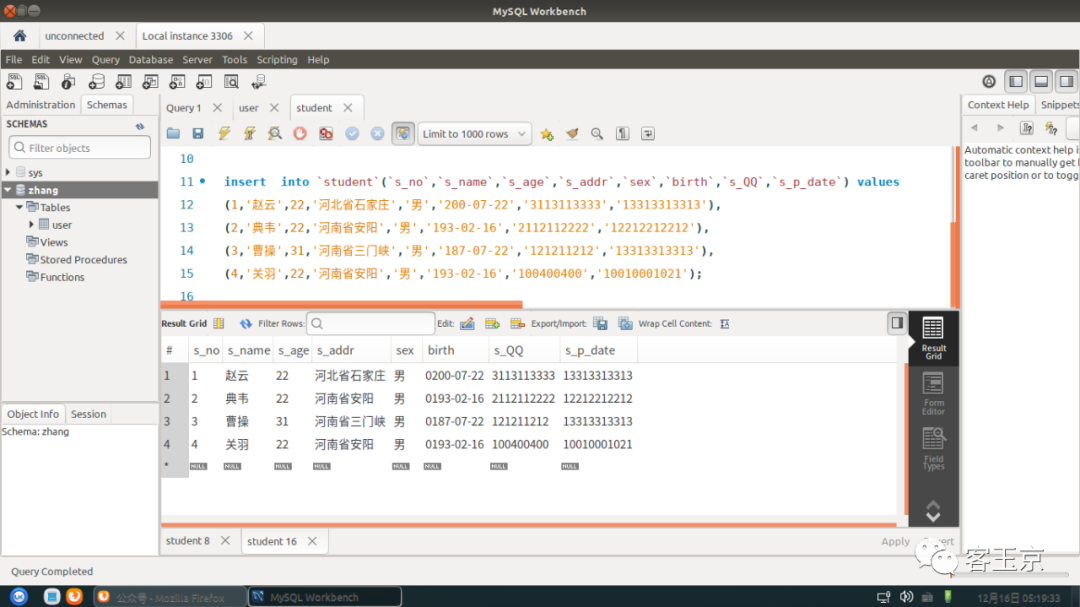Open the user editor tab
The width and height of the screenshot is (1080, 607).
coord(249,108)
